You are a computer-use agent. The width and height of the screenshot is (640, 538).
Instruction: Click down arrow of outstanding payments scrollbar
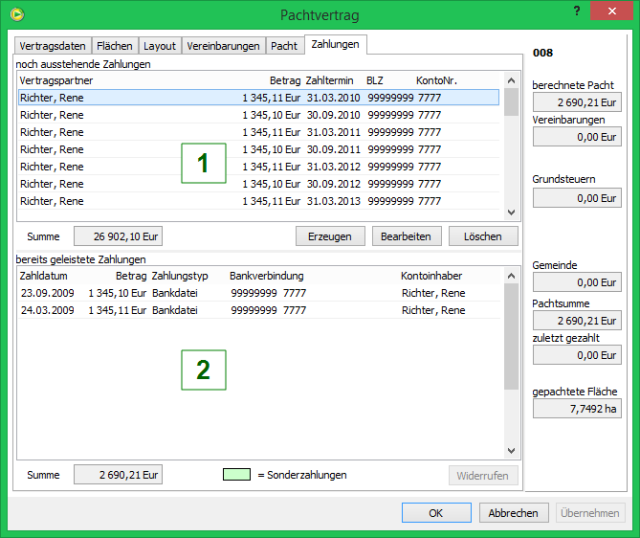511,212
